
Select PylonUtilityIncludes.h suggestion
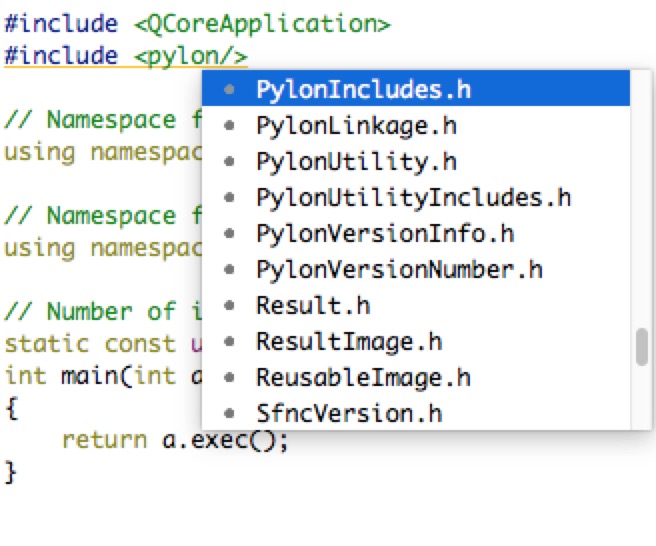[x=416, y=197]
